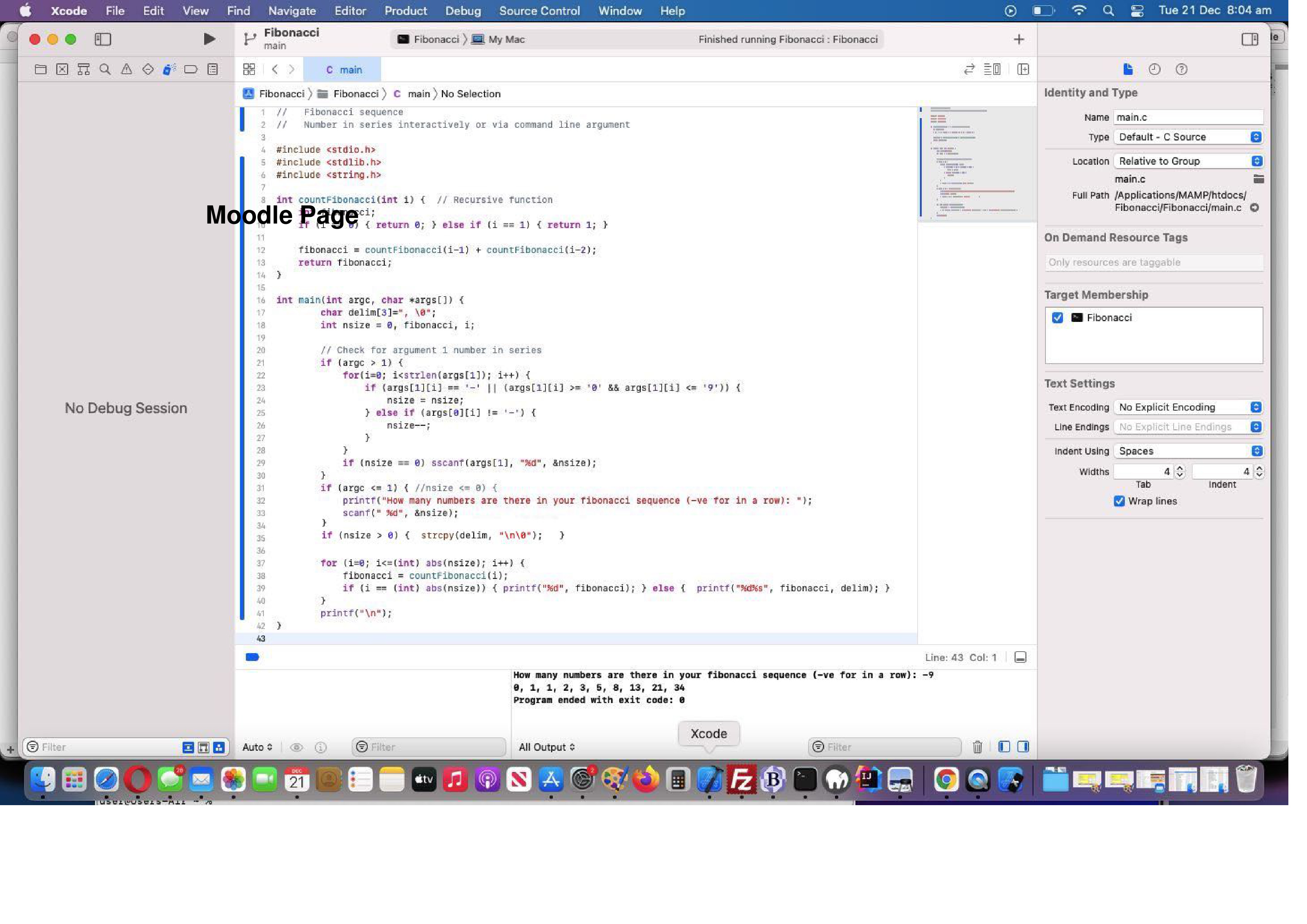Click the Name field containing main.c

(x=1187, y=117)
